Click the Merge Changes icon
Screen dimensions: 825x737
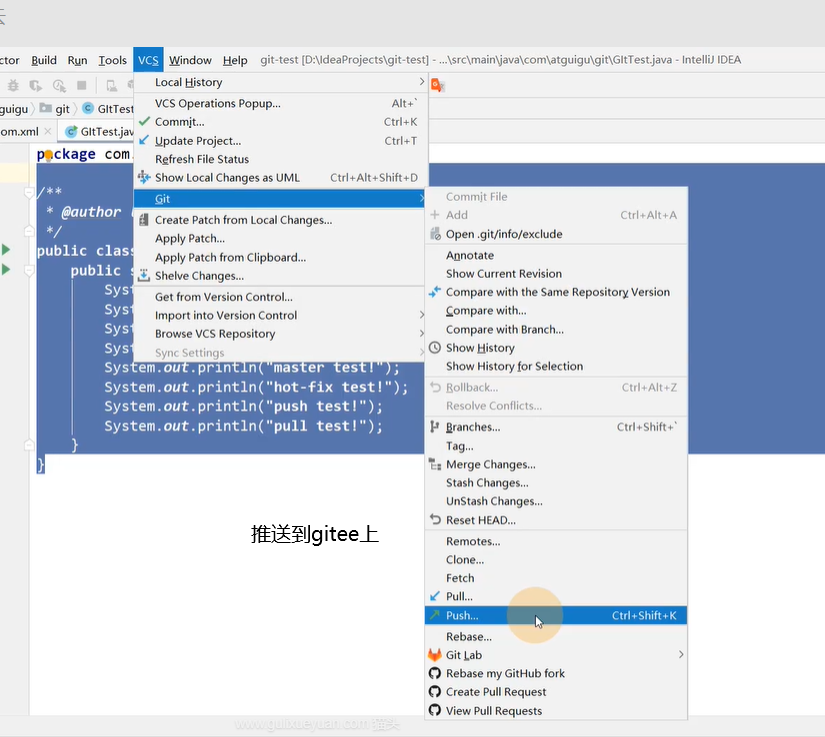coord(435,464)
